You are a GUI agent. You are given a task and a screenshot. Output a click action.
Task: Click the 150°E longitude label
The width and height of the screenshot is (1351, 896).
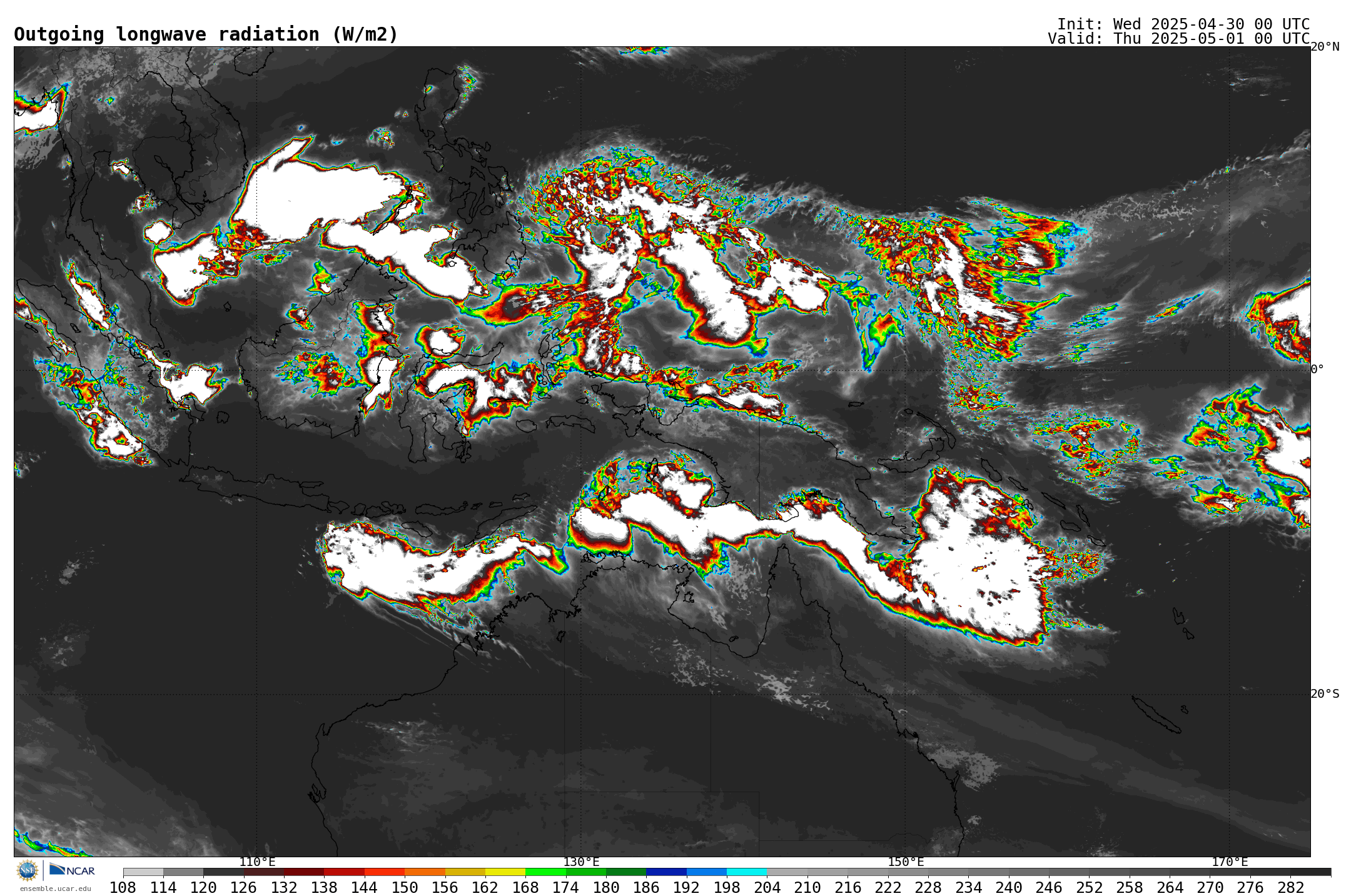pyautogui.click(x=906, y=862)
